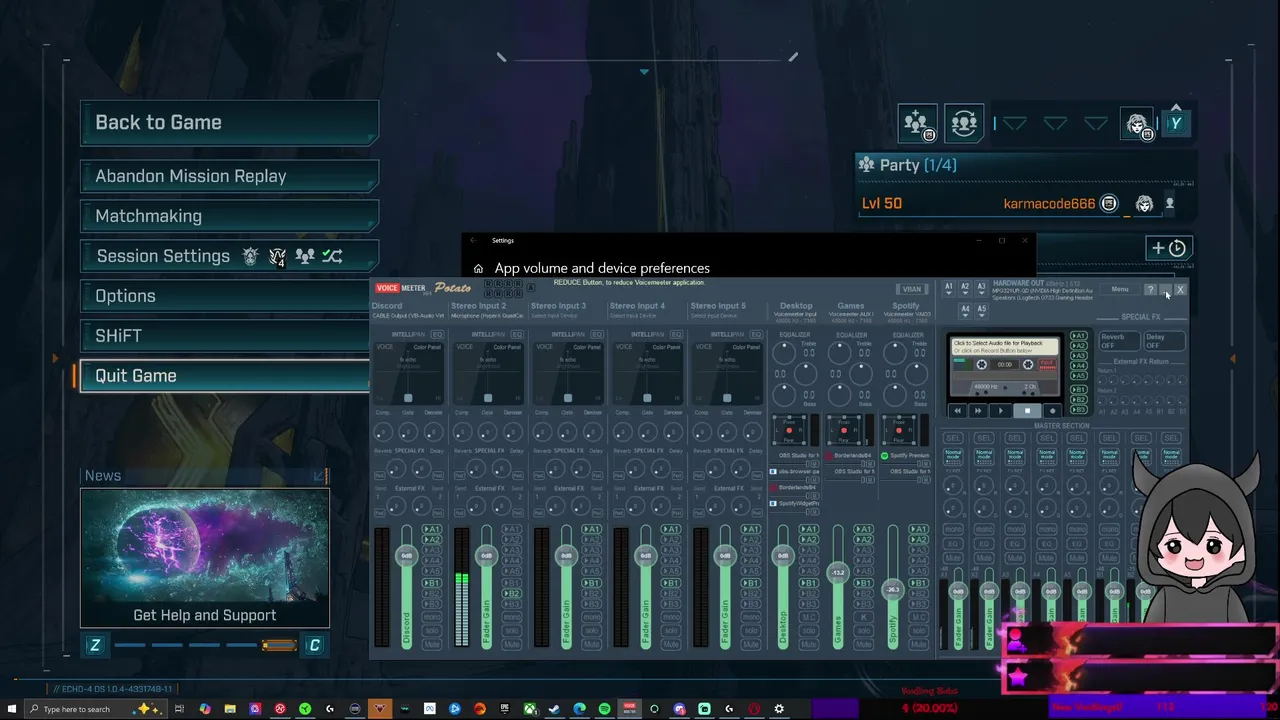
Task: Click recorder record button
Action: (x=1051, y=411)
